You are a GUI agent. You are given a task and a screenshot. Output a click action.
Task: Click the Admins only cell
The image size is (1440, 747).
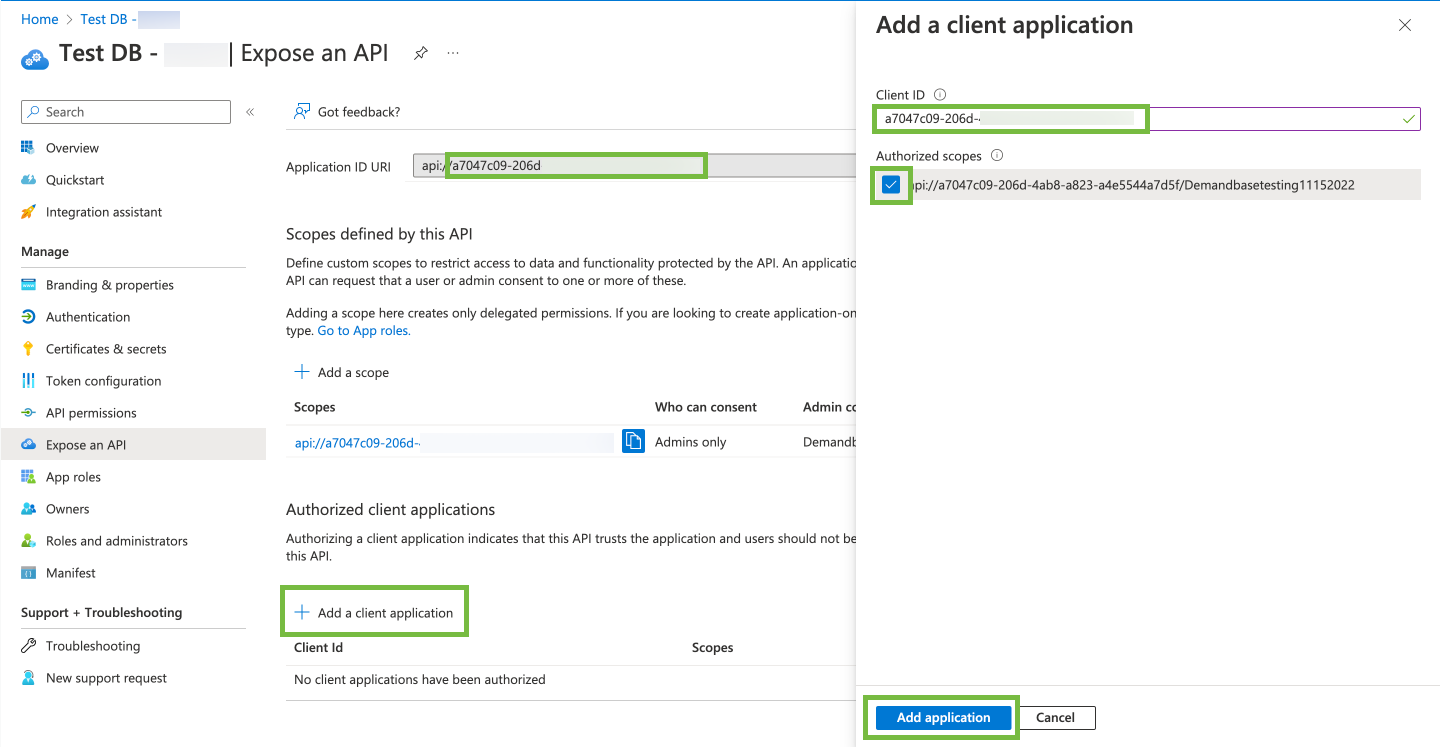690,442
